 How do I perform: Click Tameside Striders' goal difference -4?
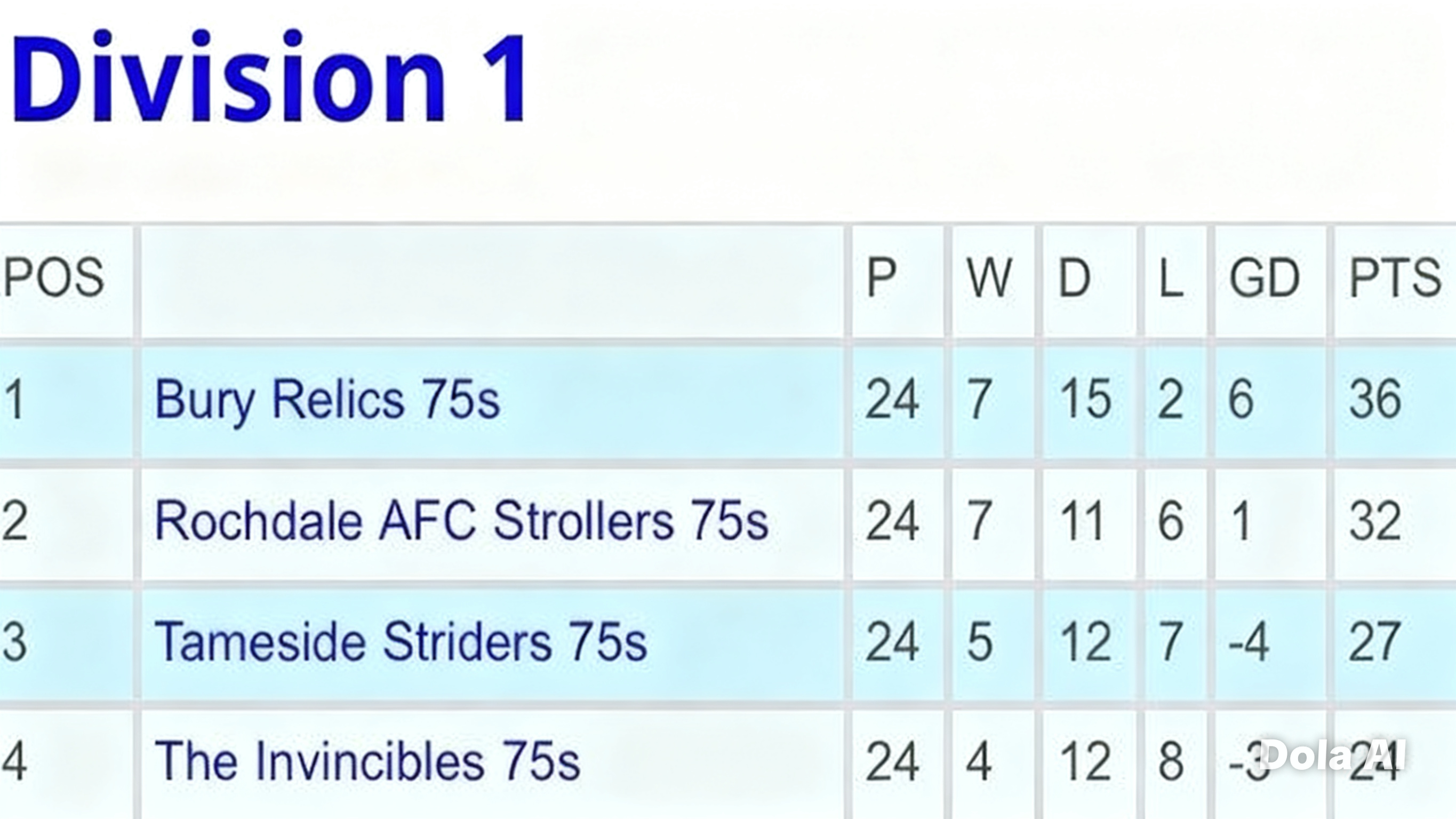(1249, 641)
